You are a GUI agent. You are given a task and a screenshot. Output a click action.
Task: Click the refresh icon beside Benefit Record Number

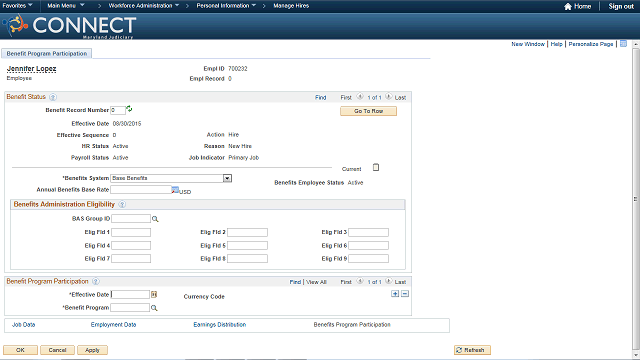pyautogui.click(x=129, y=109)
